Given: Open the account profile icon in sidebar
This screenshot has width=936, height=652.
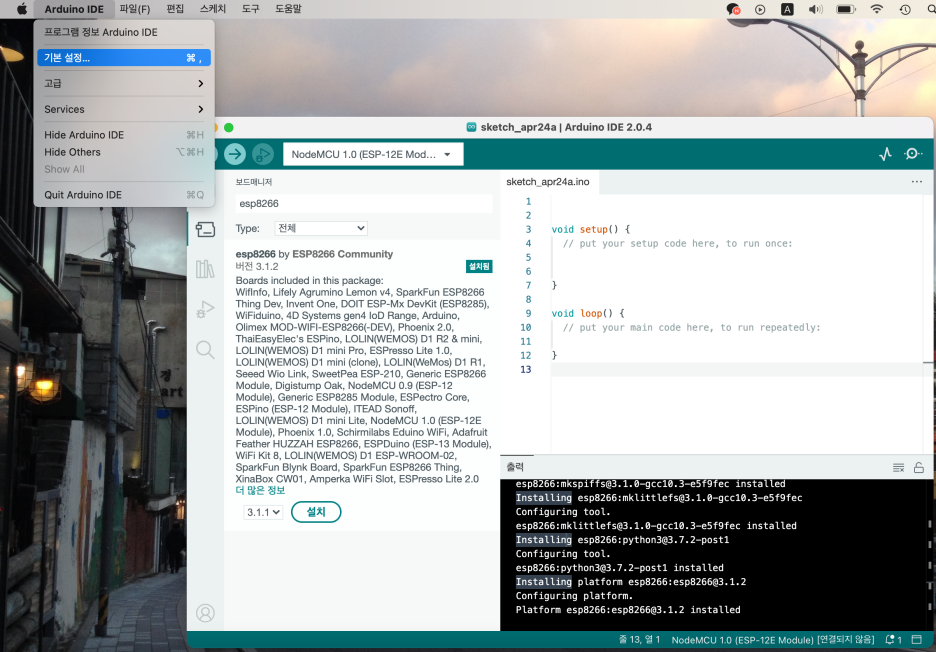Looking at the screenshot, I should coord(205,613).
